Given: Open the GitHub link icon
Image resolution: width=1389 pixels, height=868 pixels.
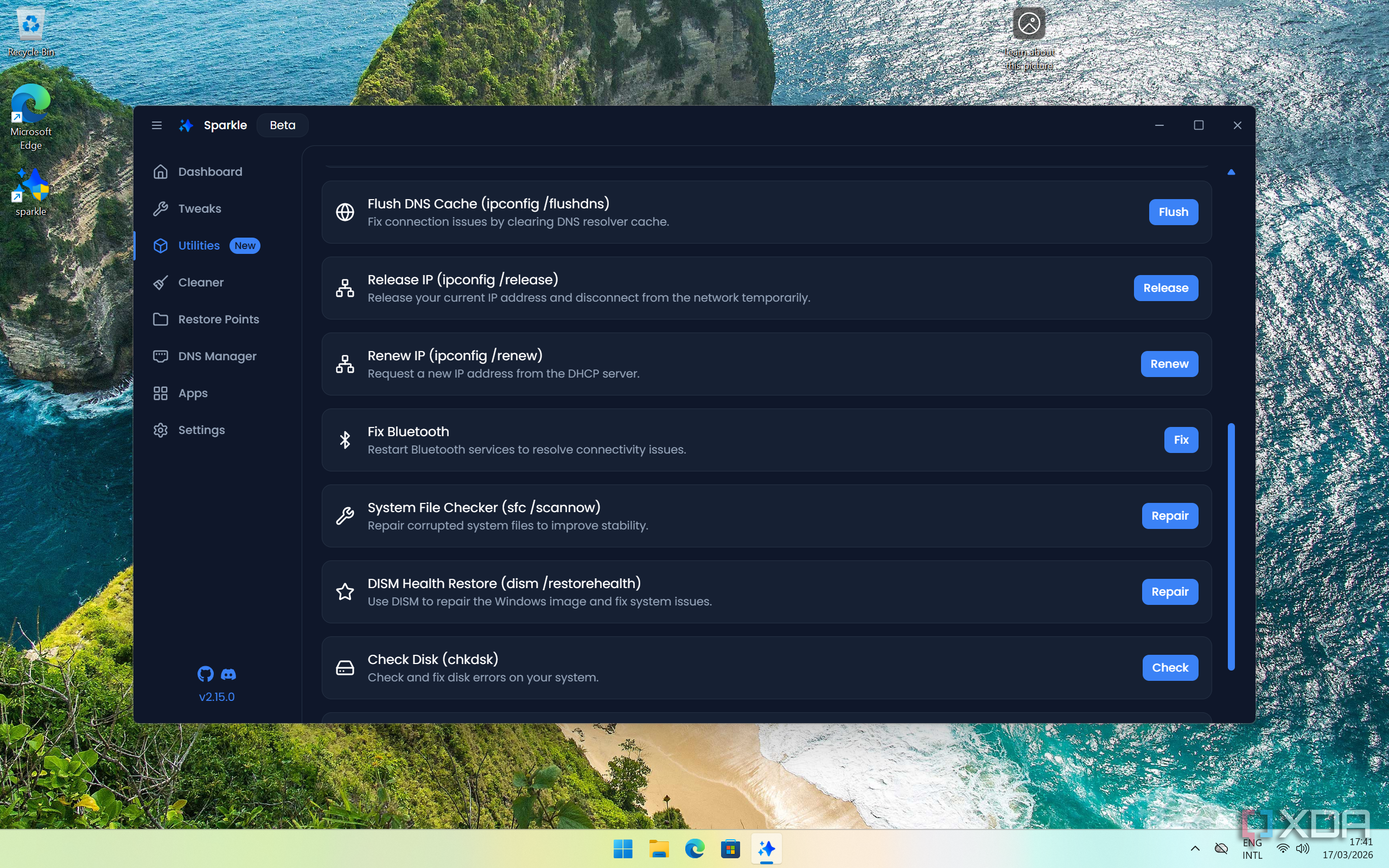Looking at the screenshot, I should [x=206, y=674].
